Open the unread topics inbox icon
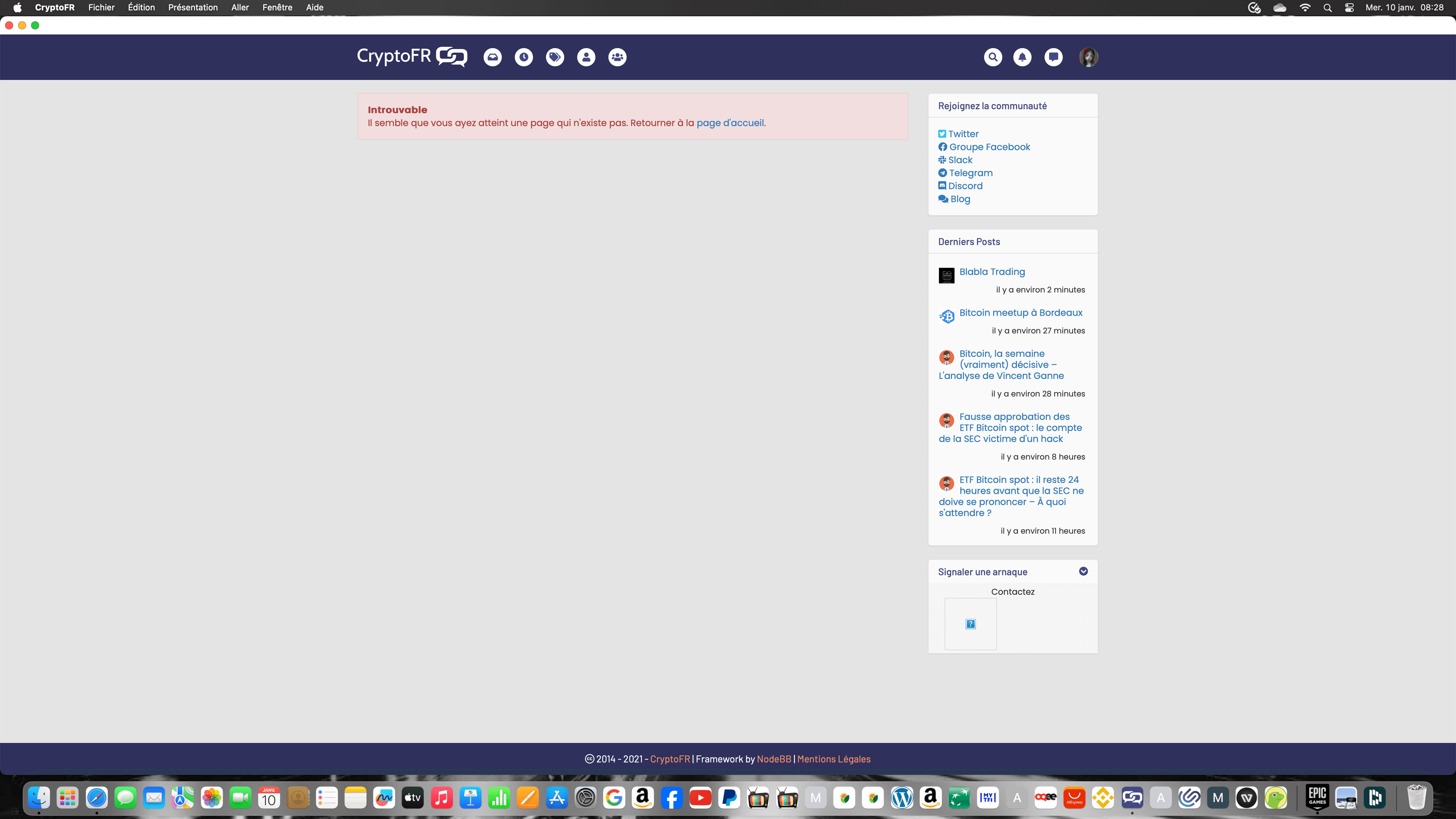The height and width of the screenshot is (819, 1456). pos(492,57)
